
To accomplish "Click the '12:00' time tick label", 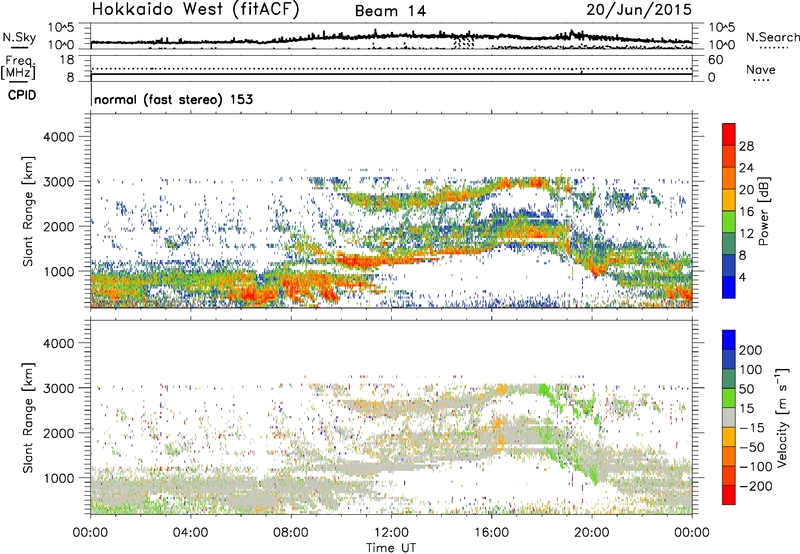I will point(391,533).
